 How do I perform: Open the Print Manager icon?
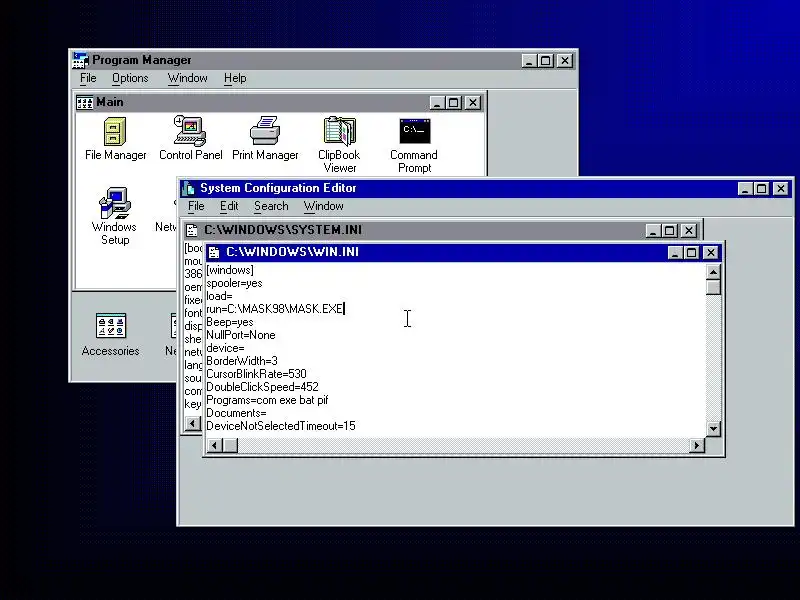point(265,138)
